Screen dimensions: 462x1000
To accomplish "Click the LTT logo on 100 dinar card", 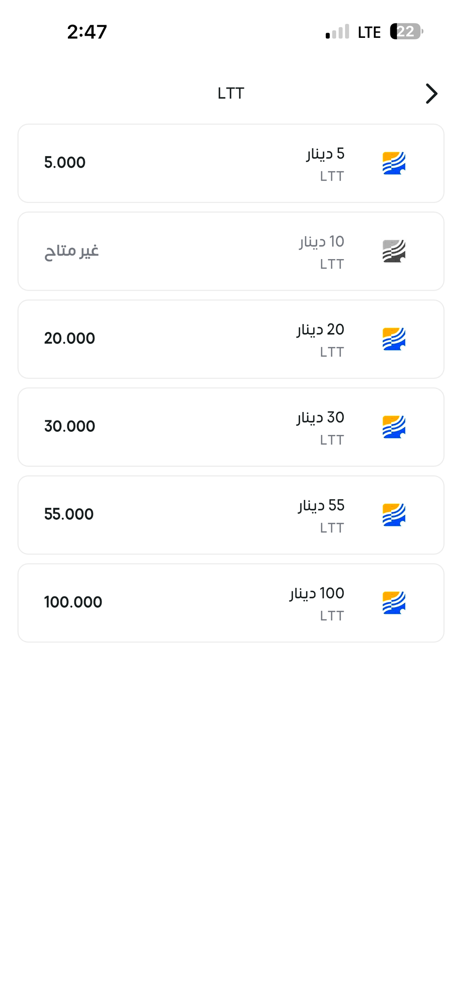I will click(394, 603).
